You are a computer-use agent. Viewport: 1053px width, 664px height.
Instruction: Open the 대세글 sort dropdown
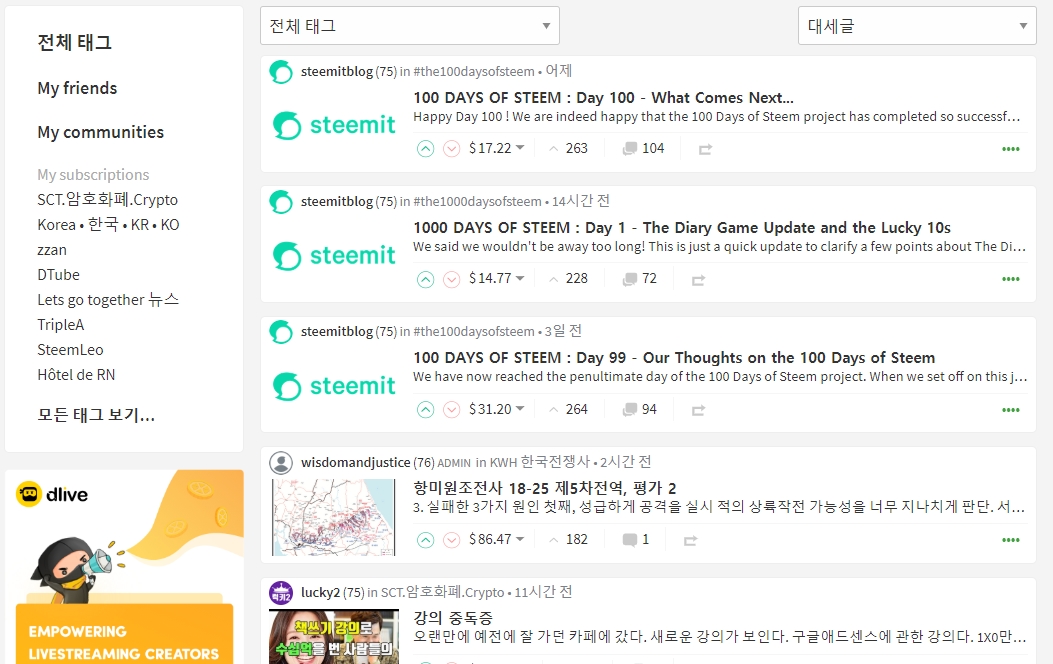[x=916, y=26]
